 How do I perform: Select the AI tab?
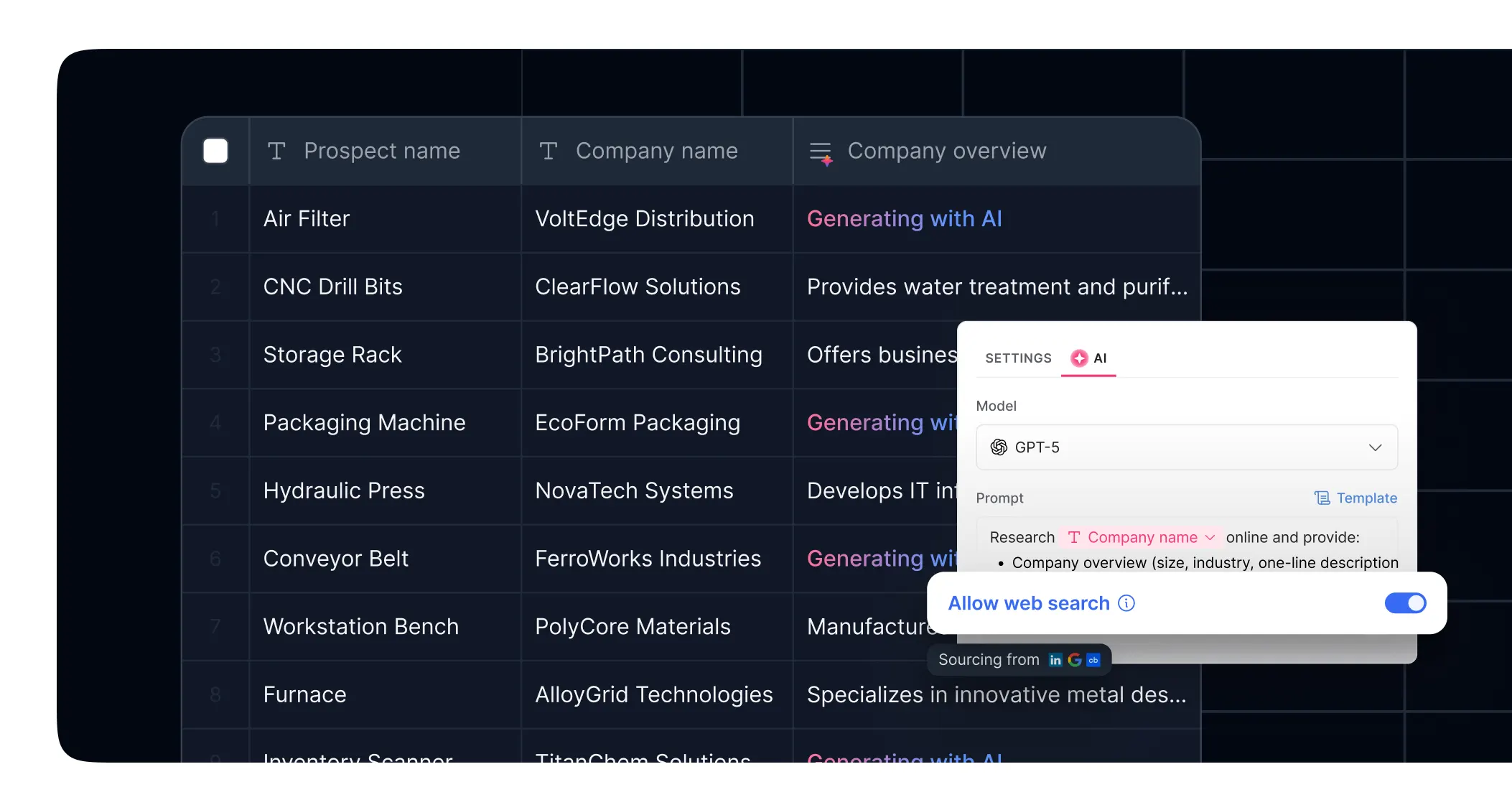1099,358
